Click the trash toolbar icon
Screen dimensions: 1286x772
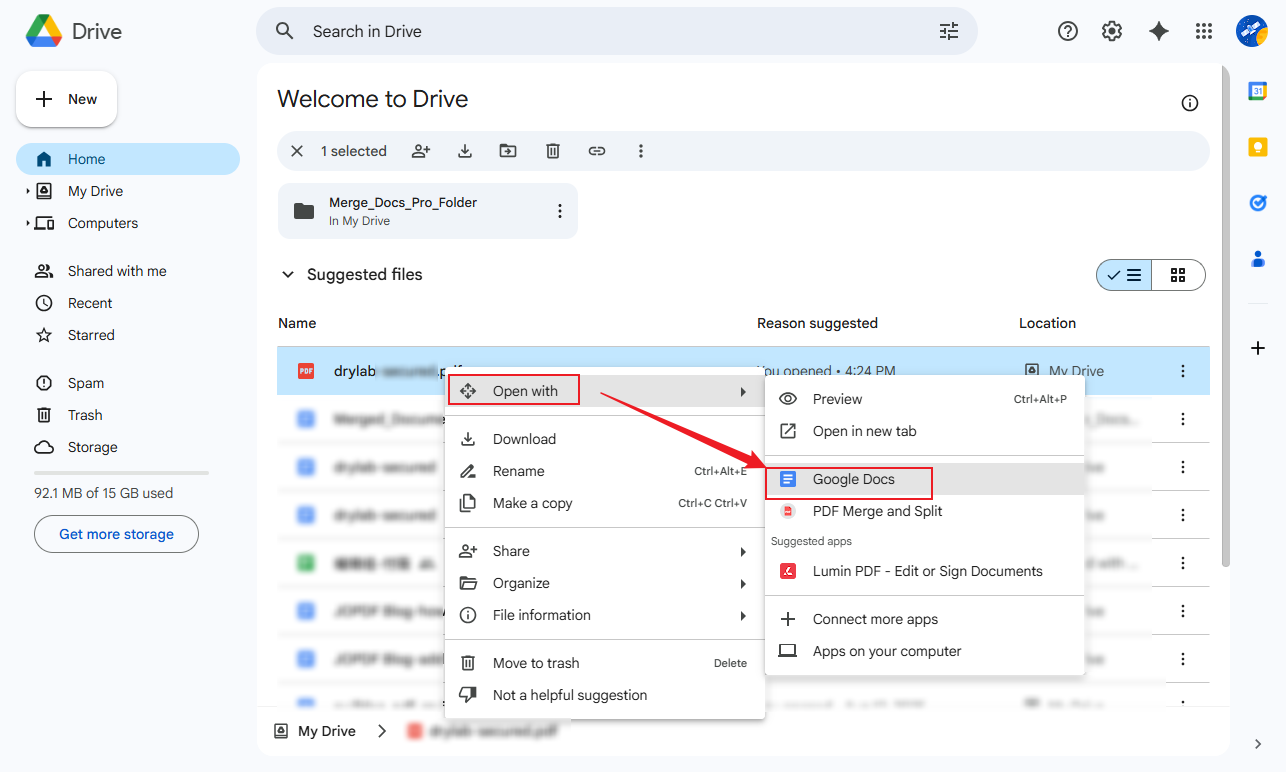553,151
